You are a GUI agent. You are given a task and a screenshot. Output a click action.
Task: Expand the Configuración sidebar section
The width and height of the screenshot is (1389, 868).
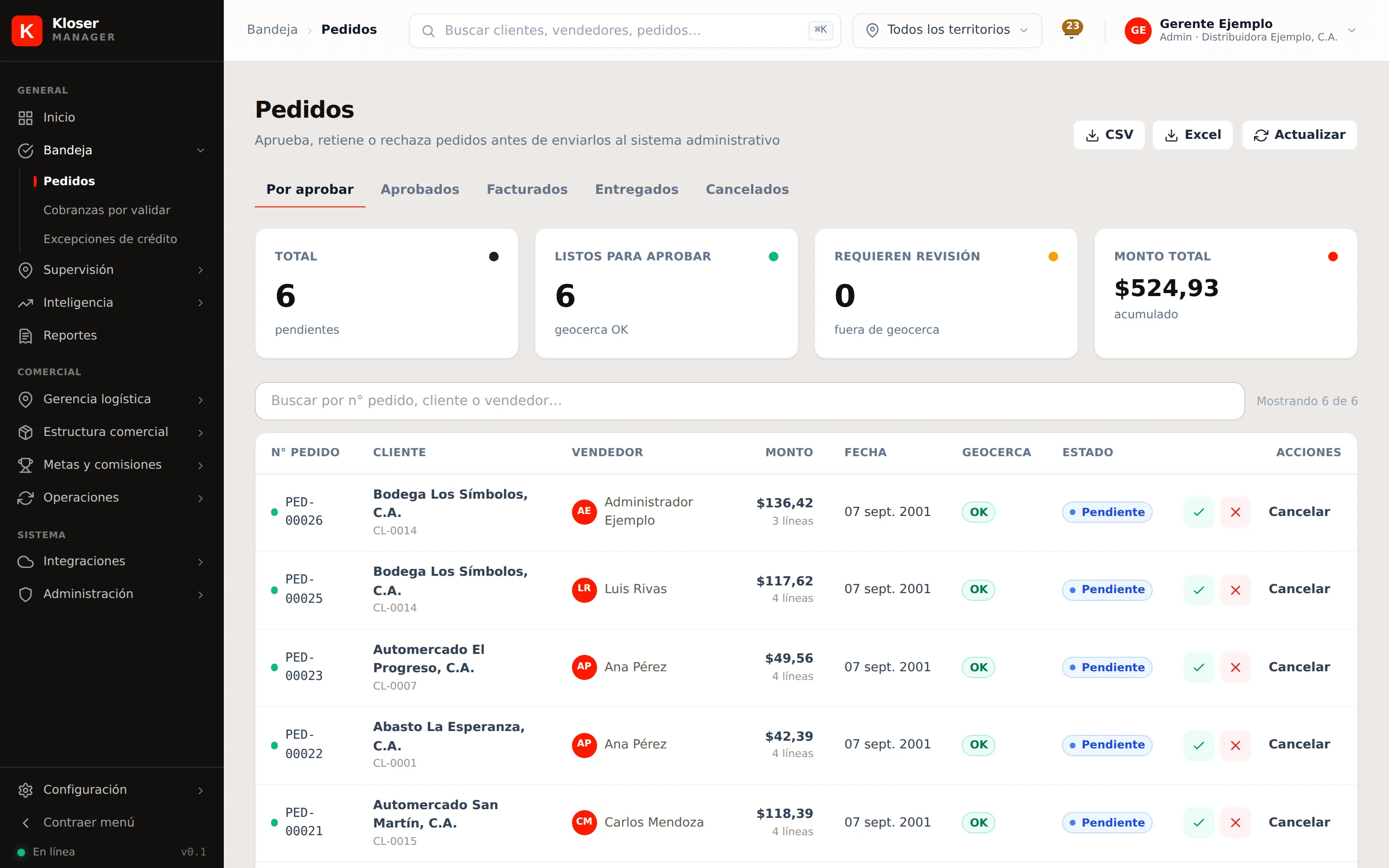[x=112, y=790]
